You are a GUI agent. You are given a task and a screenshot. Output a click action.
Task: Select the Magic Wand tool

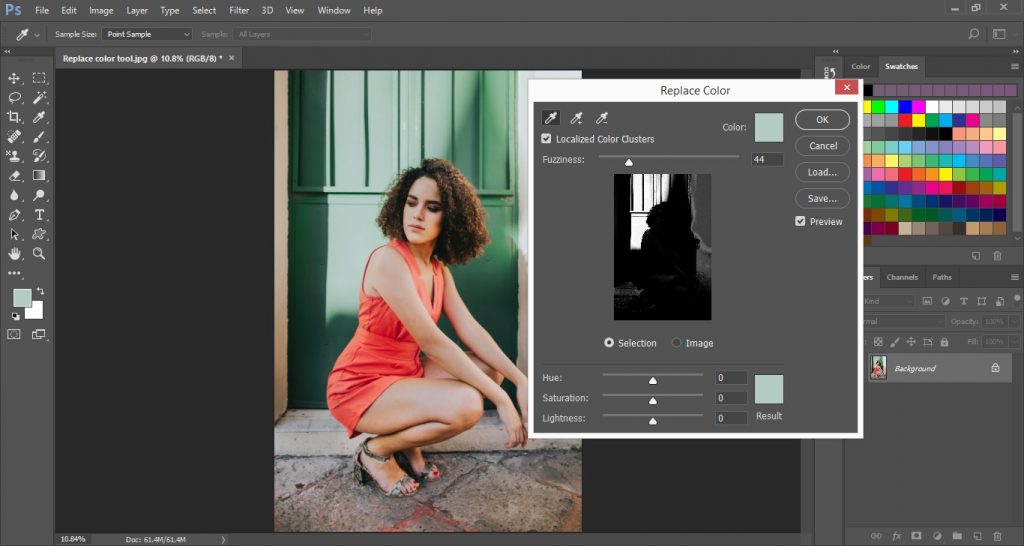pyautogui.click(x=39, y=98)
